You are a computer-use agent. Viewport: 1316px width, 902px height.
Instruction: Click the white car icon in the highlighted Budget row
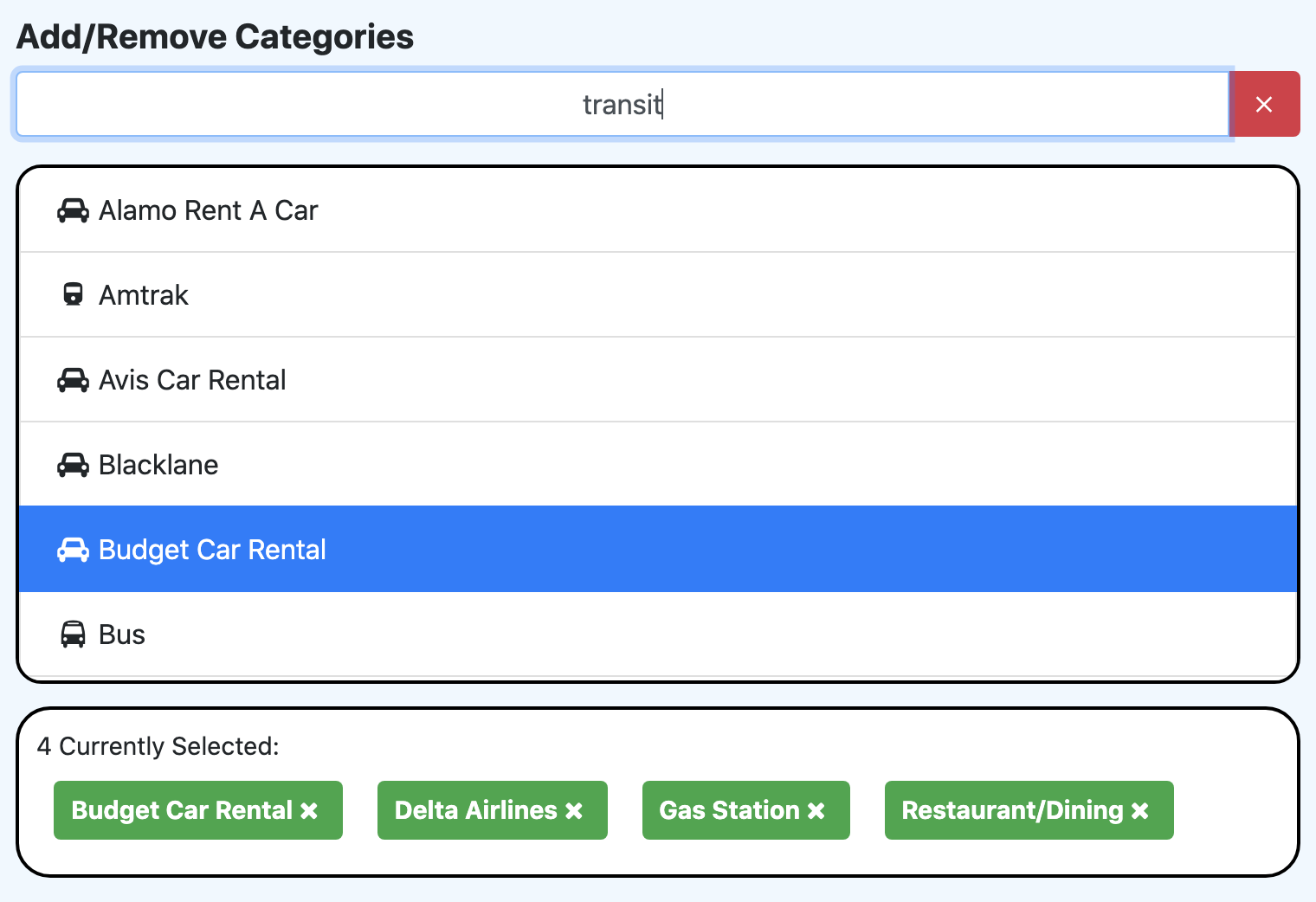pyautogui.click(x=73, y=550)
